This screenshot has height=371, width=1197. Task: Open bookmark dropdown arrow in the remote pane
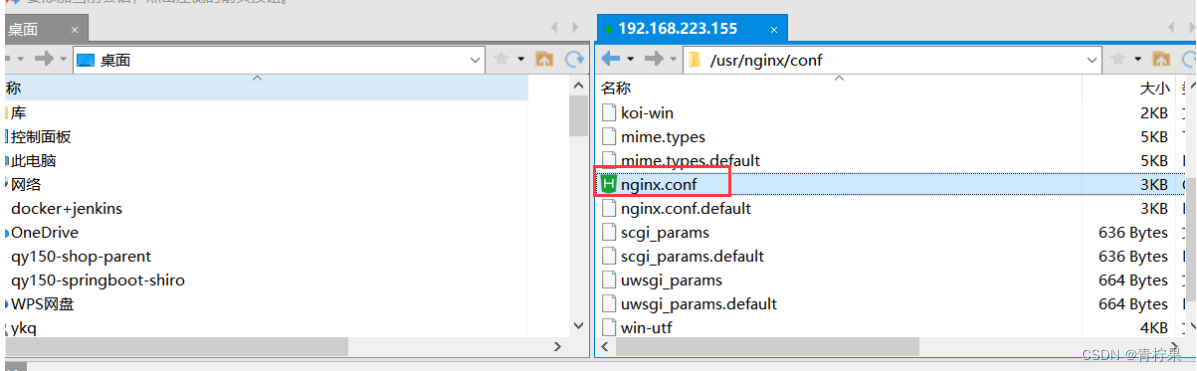pos(1137,59)
